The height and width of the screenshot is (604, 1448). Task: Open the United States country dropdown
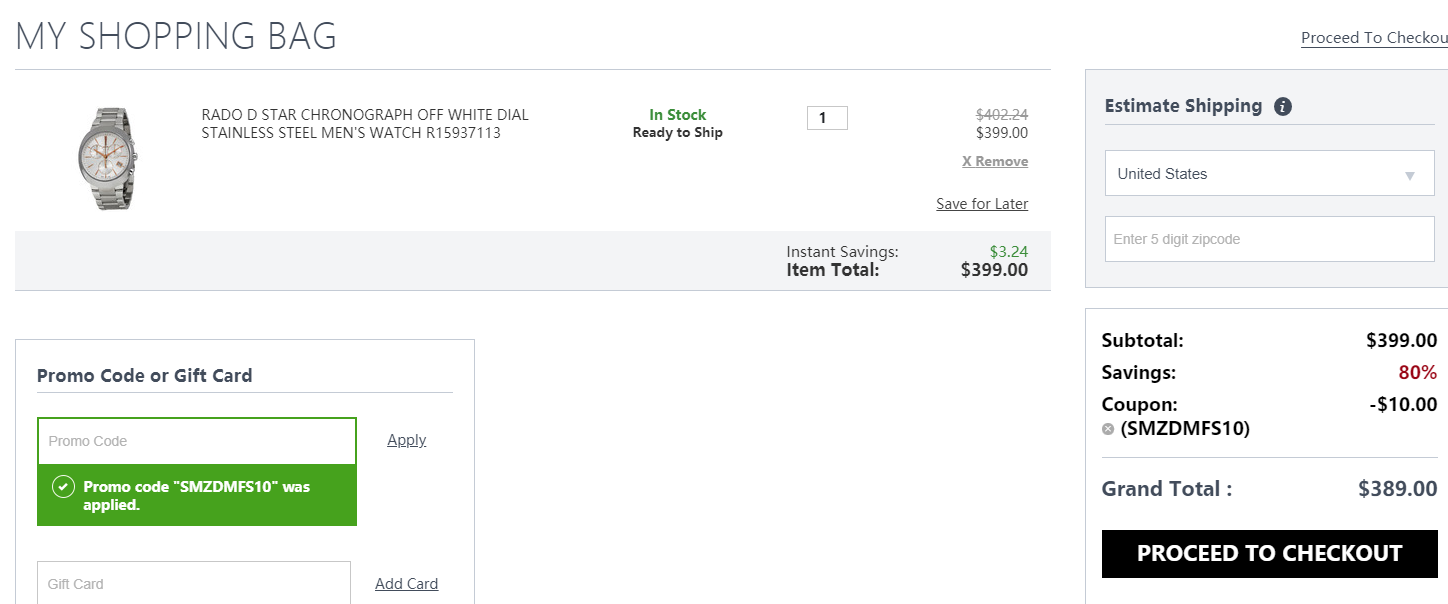1269,173
